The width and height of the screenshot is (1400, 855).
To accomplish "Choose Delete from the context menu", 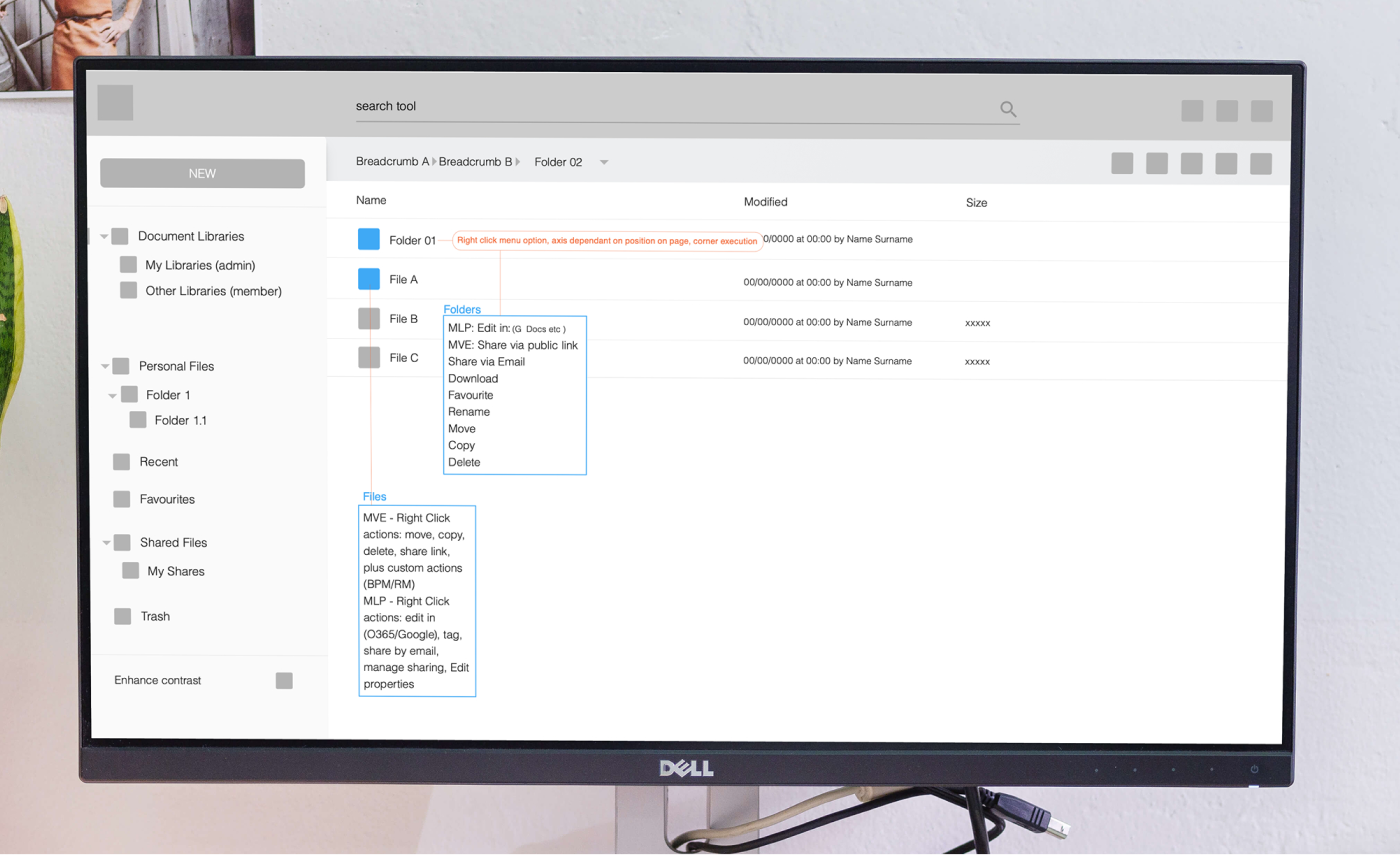I will tap(464, 462).
